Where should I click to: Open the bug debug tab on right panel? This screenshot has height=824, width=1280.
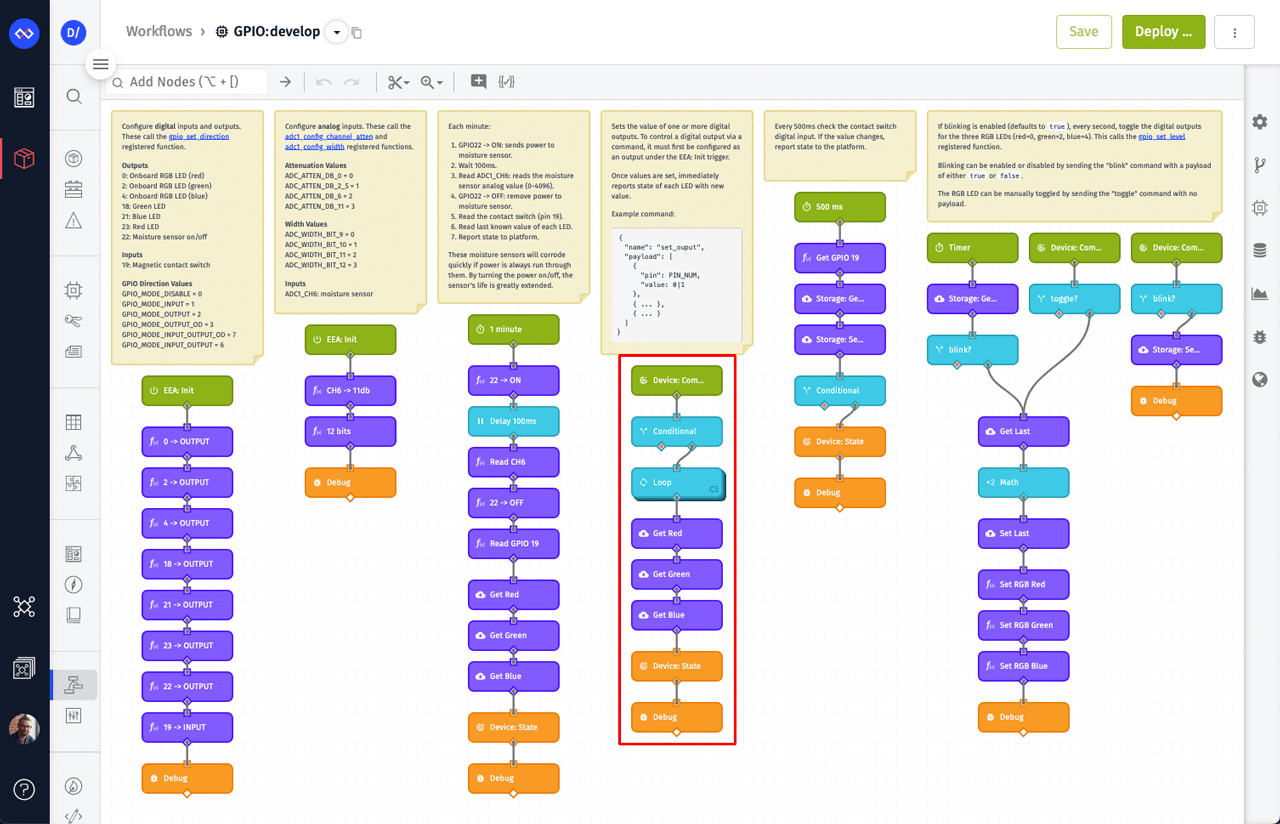tap(1260, 337)
